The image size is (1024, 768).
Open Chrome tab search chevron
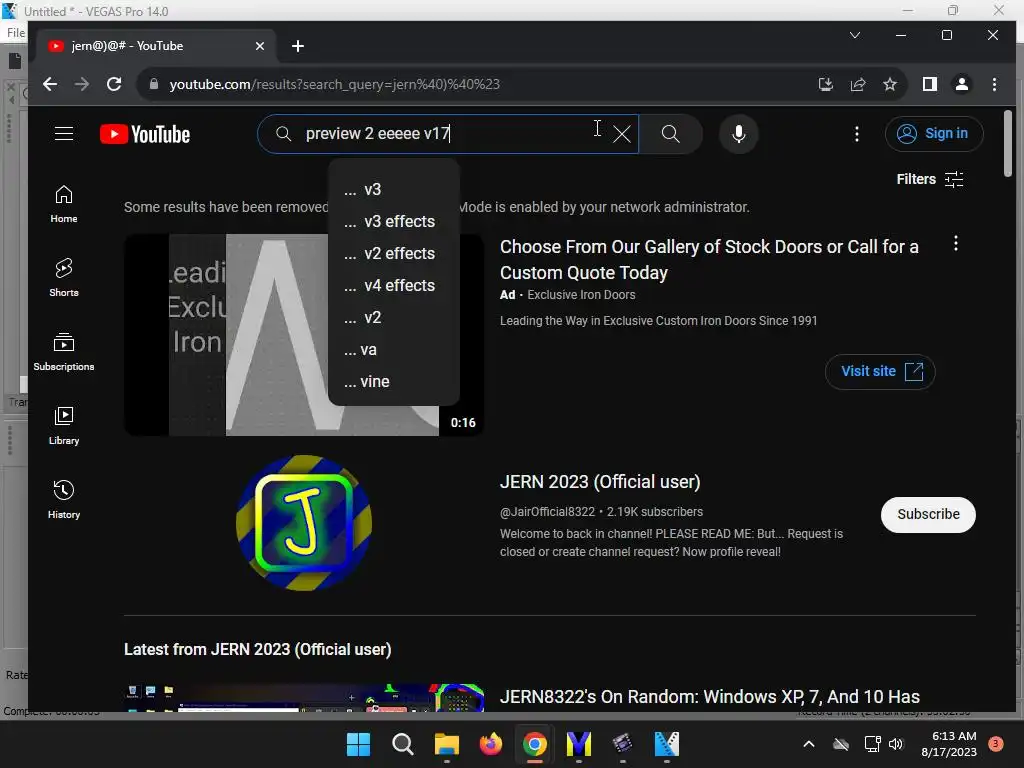pyautogui.click(x=855, y=35)
